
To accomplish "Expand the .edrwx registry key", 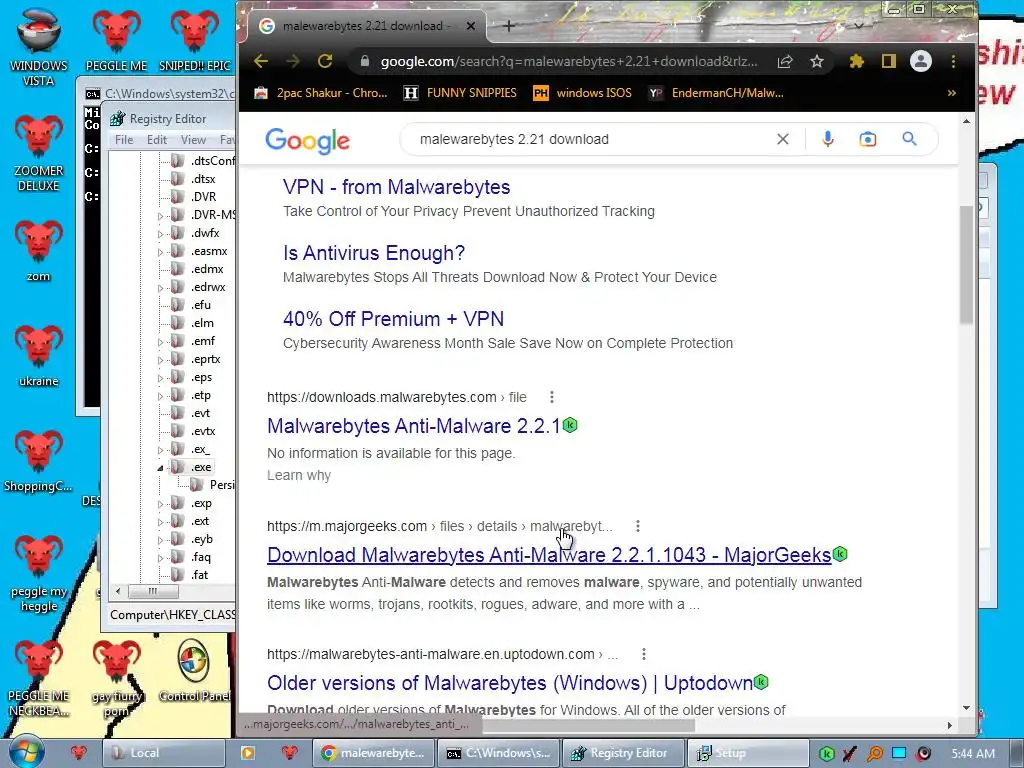I will [160, 287].
